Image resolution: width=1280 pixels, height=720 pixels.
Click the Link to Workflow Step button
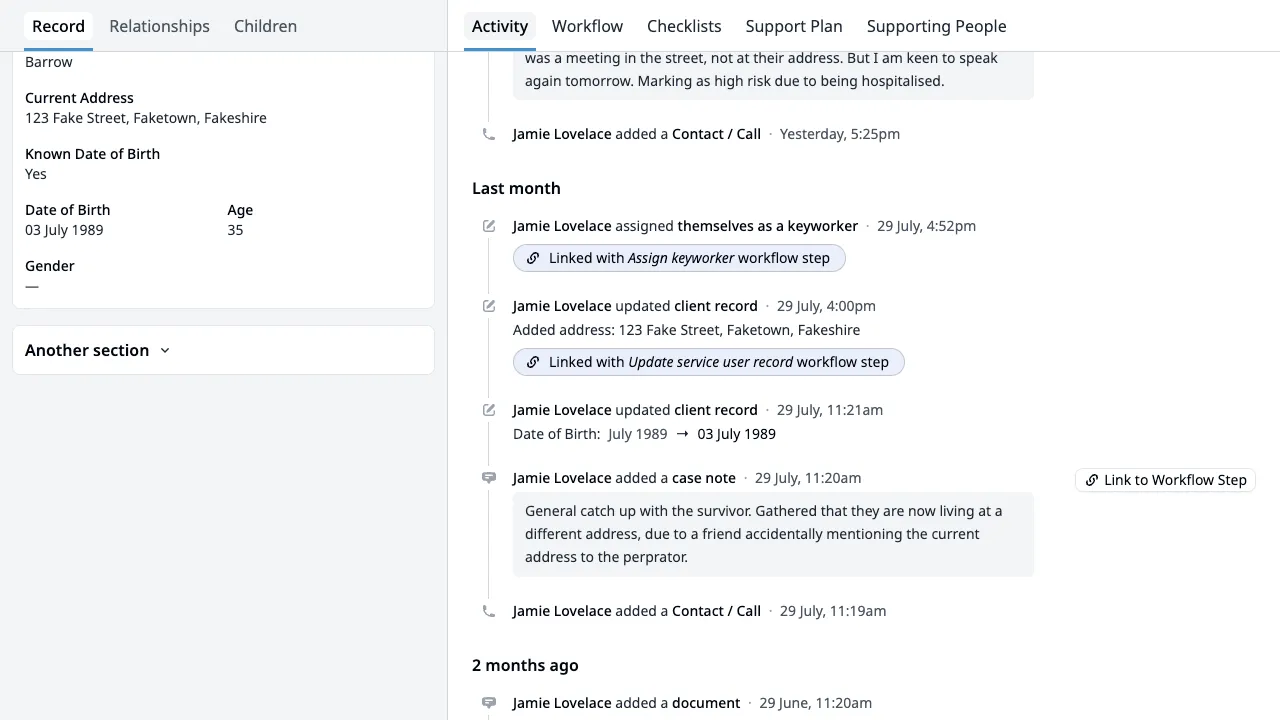[1165, 480]
